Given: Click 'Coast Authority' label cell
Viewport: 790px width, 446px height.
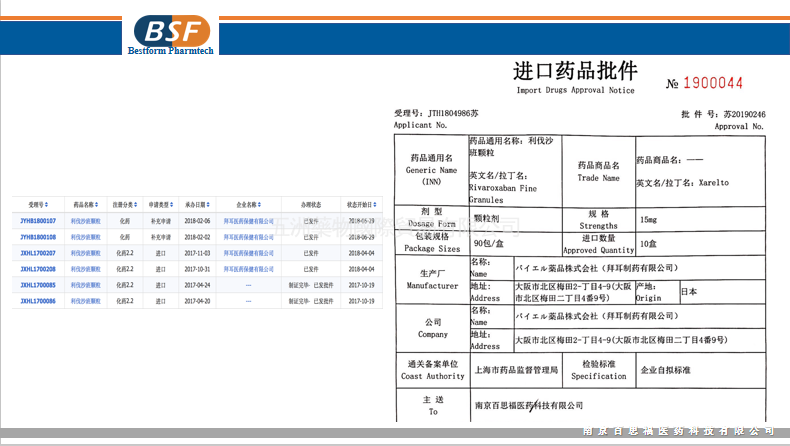Looking at the screenshot, I should 433,370.
